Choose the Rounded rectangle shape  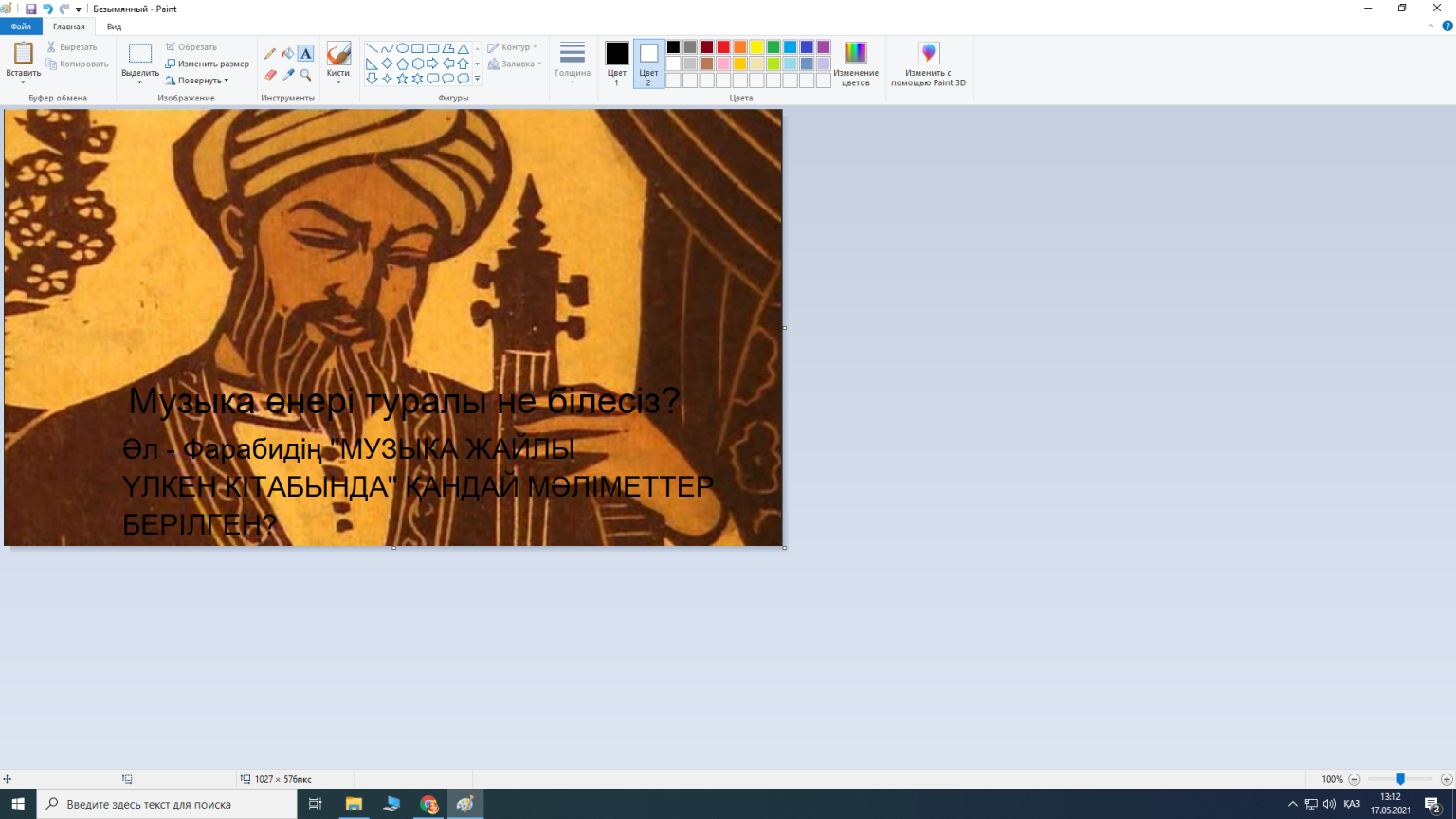point(432,48)
